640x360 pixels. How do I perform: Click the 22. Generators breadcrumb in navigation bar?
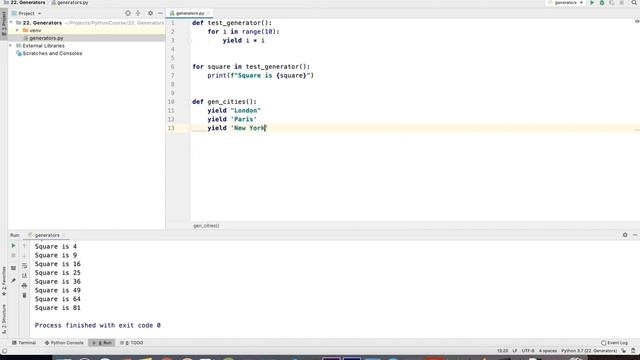click(24, 3)
